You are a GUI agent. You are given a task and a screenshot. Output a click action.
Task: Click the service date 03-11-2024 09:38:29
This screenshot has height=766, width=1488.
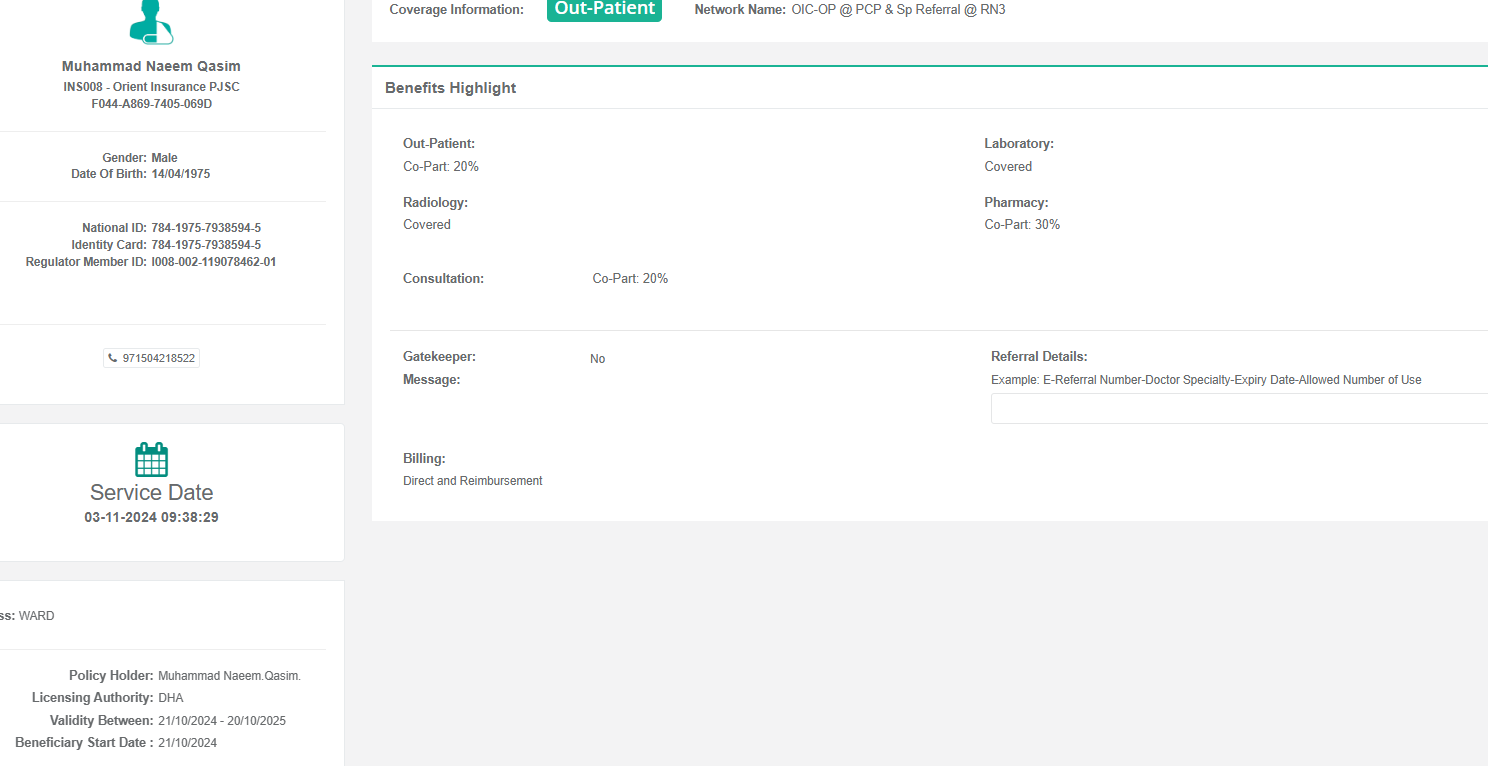(x=151, y=518)
